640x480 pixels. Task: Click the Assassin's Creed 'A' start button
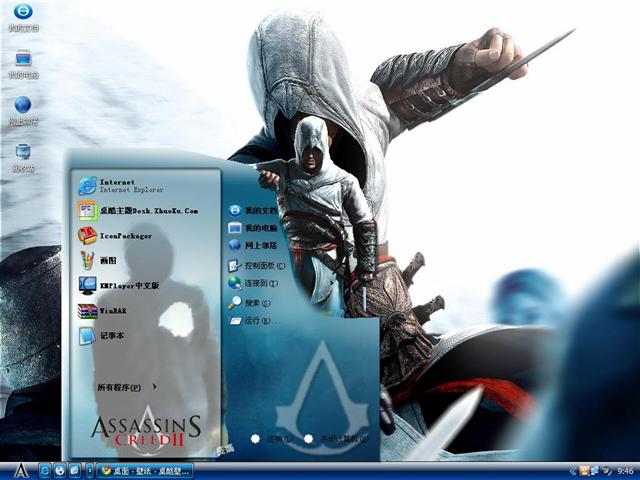[20, 471]
